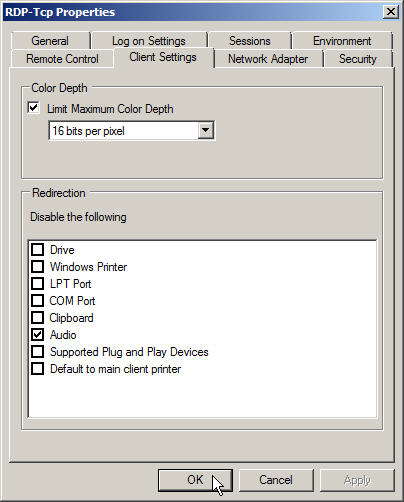Toggle Limit Maximum Color Depth checkbox
The height and width of the screenshot is (502, 404).
[34, 108]
